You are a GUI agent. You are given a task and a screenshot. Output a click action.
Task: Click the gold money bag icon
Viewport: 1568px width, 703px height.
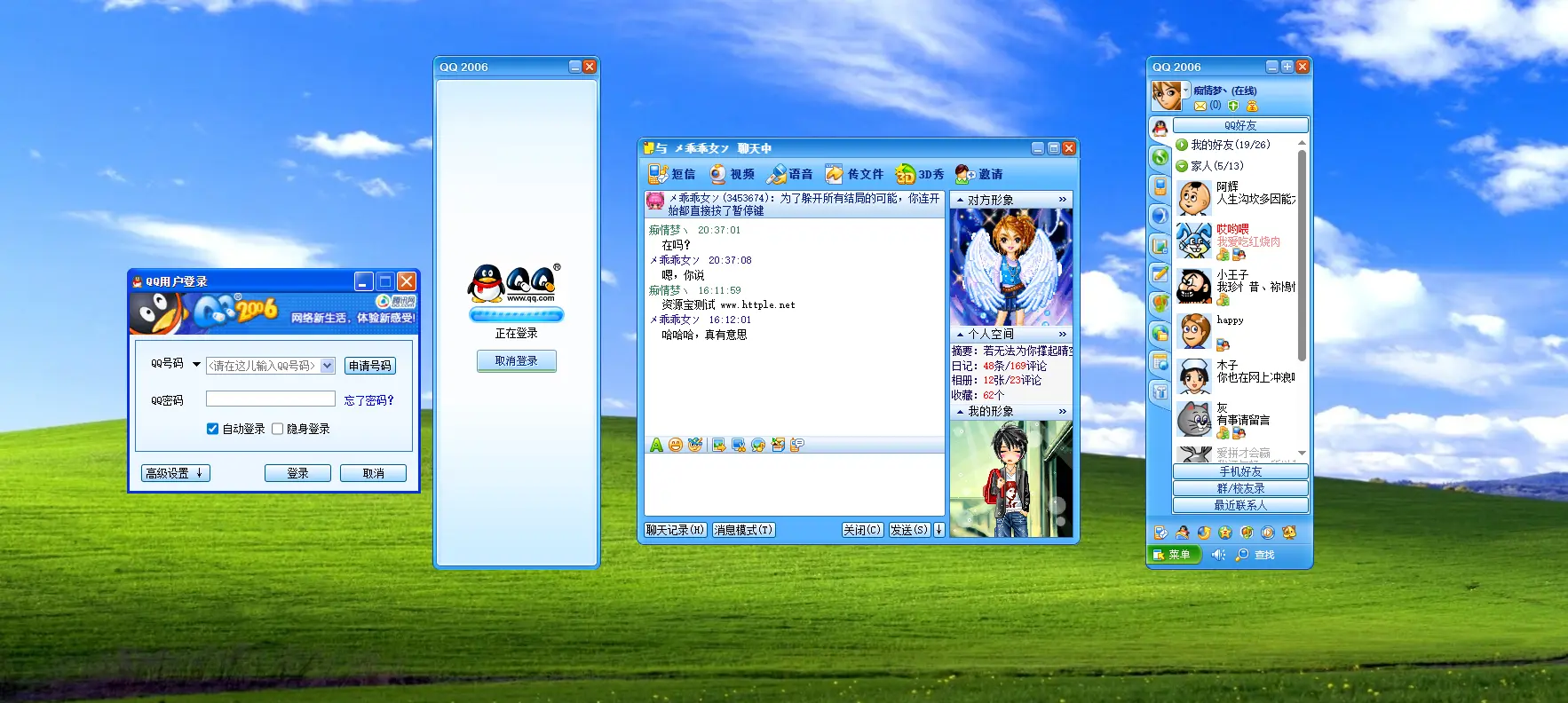pyautogui.click(x=1252, y=106)
